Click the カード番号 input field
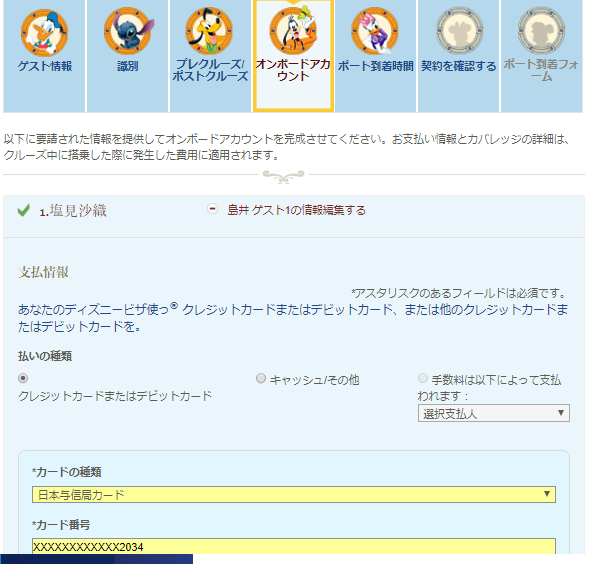 294,546
